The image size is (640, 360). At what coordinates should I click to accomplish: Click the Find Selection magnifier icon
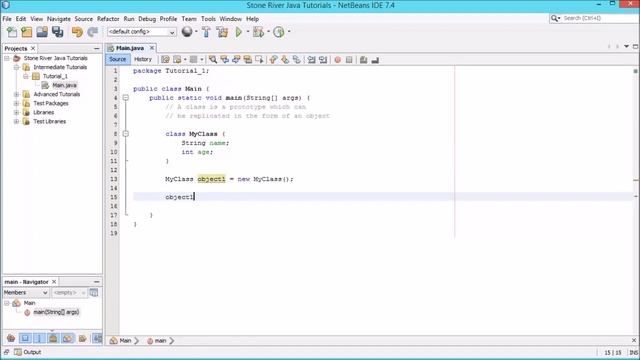point(213,60)
